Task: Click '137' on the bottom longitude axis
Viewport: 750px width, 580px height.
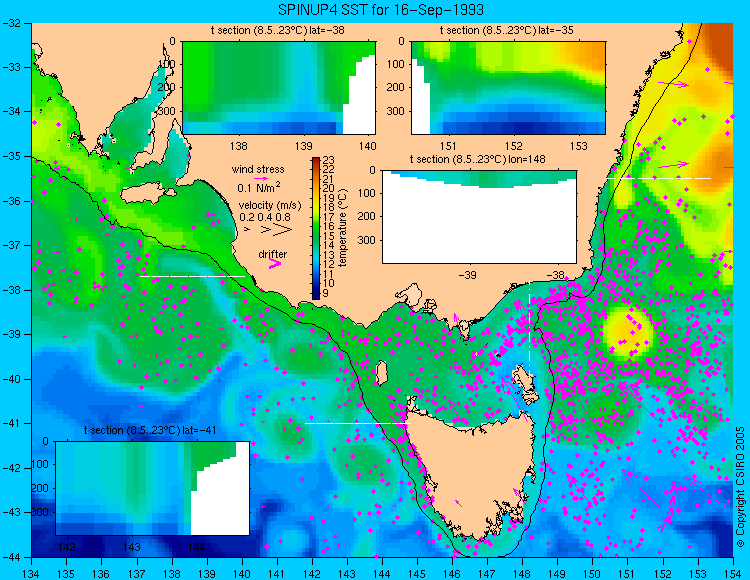Action: coord(137,574)
